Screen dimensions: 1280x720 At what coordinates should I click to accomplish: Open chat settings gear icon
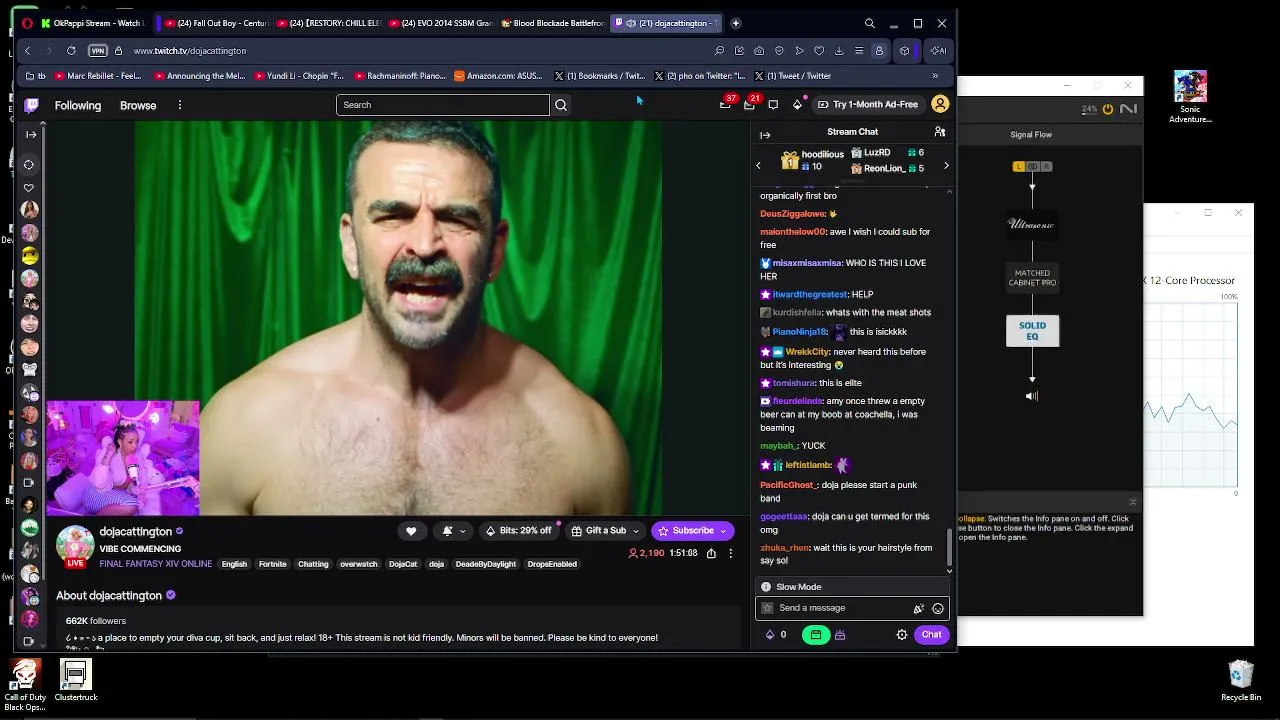pyautogui.click(x=902, y=635)
